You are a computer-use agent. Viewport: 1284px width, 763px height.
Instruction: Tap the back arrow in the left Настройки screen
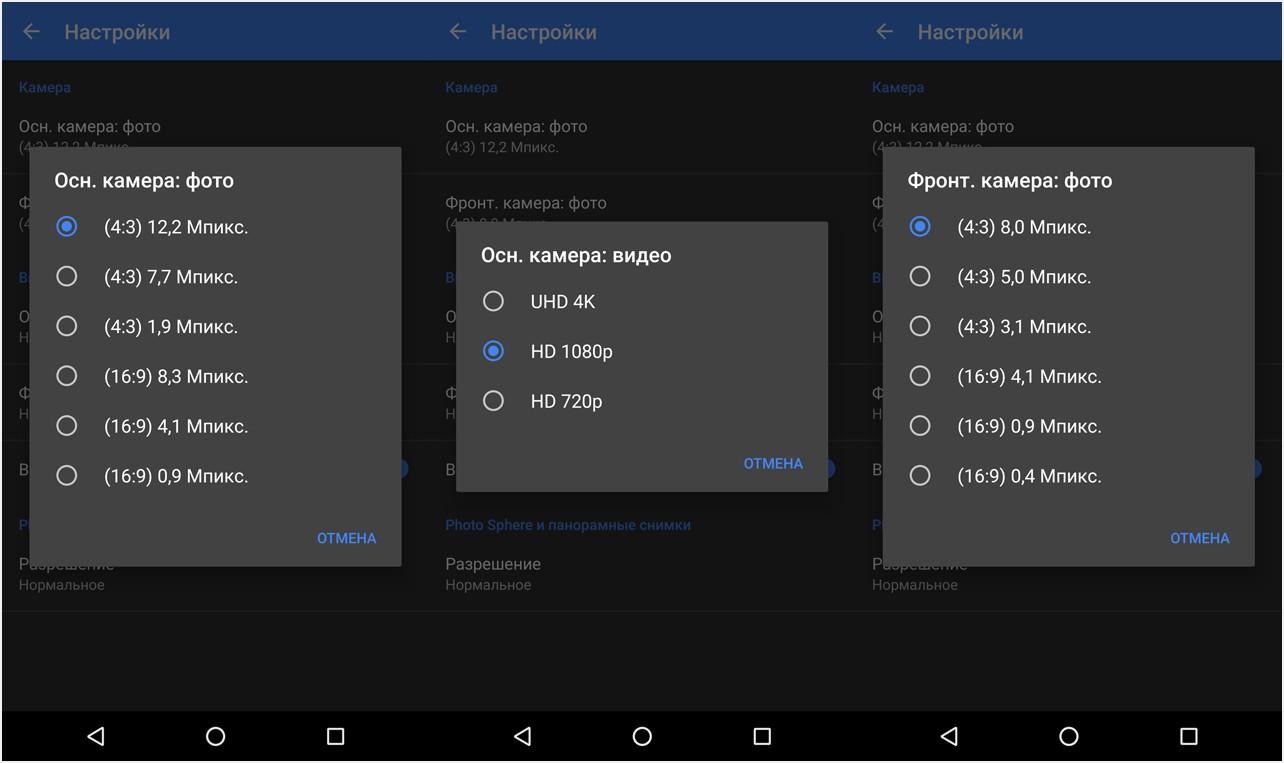pyautogui.click(x=30, y=31)
